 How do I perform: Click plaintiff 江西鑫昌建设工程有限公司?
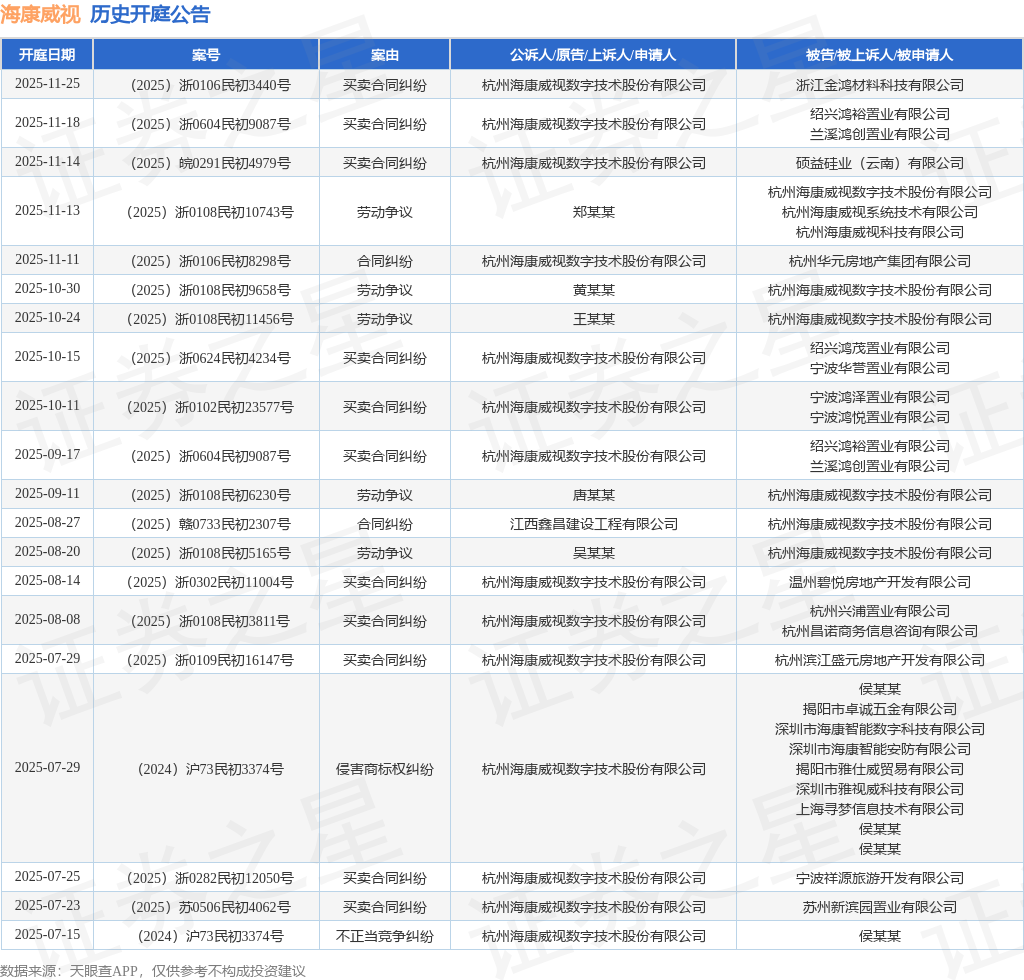tap(594, 524)
